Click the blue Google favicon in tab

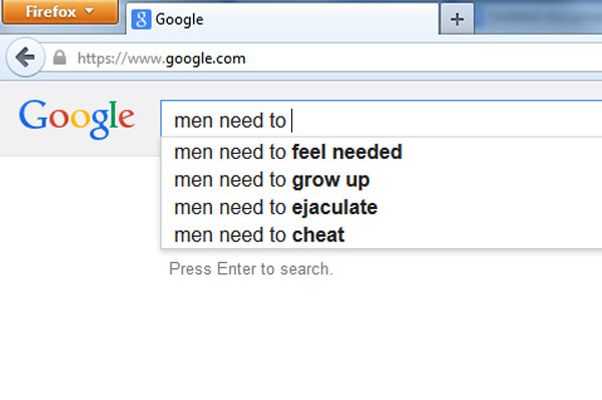pos(141,20)
